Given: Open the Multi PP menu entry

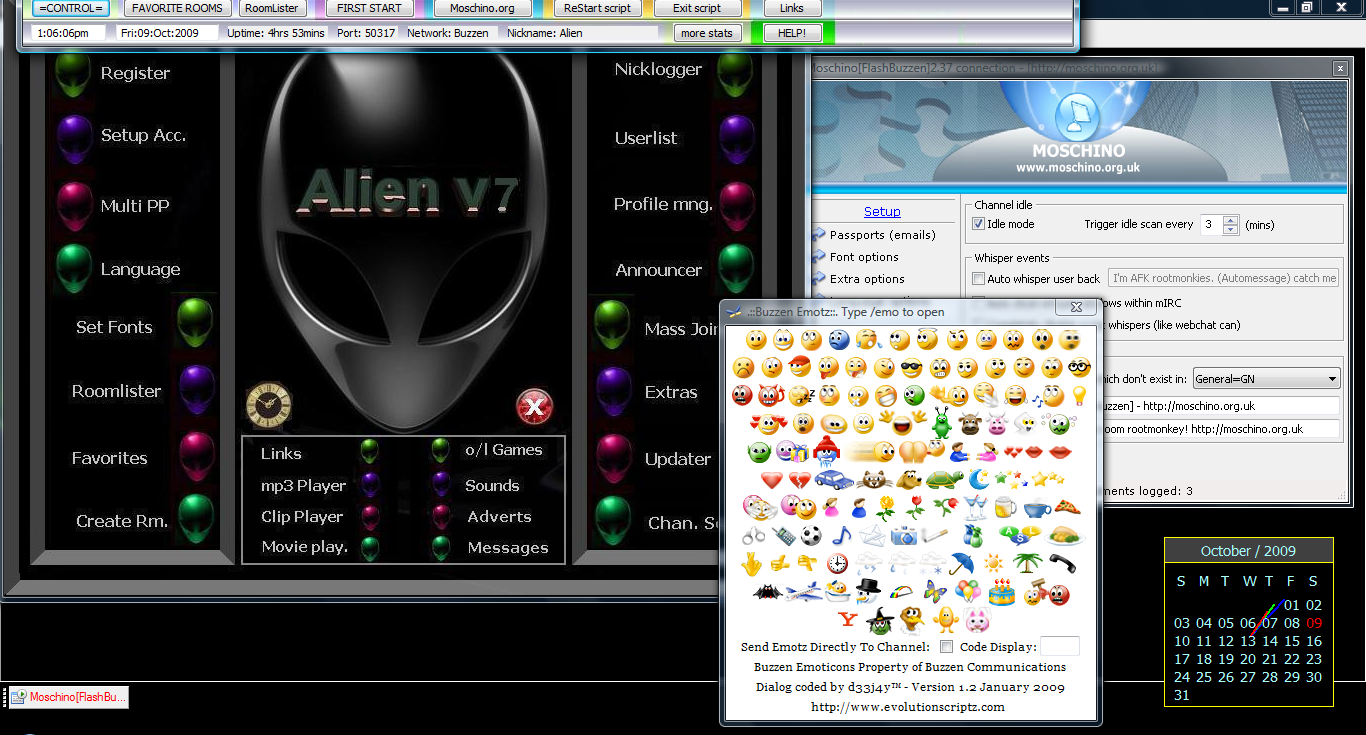Looking at the screenshot, I should (135, 206).
